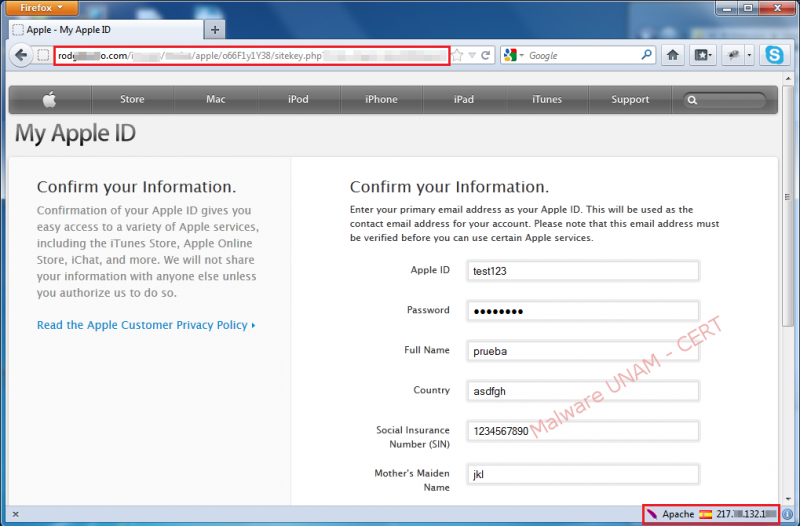Image resolution: width=800 pixels, height=526 pixels.
Task: Expand the add-on icon dropdown arrow
Action: click(749, 55)
